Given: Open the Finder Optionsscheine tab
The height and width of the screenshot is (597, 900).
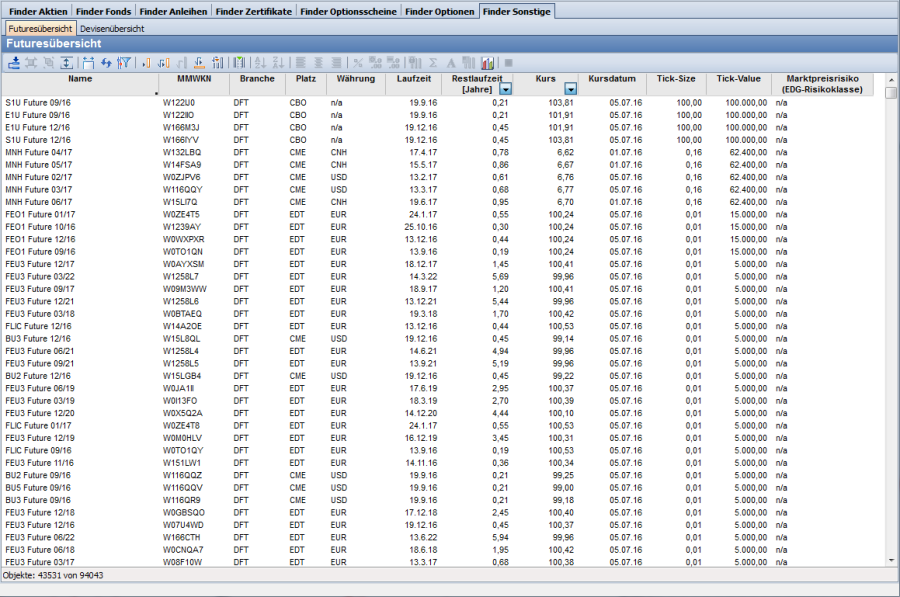Looking at the screenshot, I should (x=348, y=11).
